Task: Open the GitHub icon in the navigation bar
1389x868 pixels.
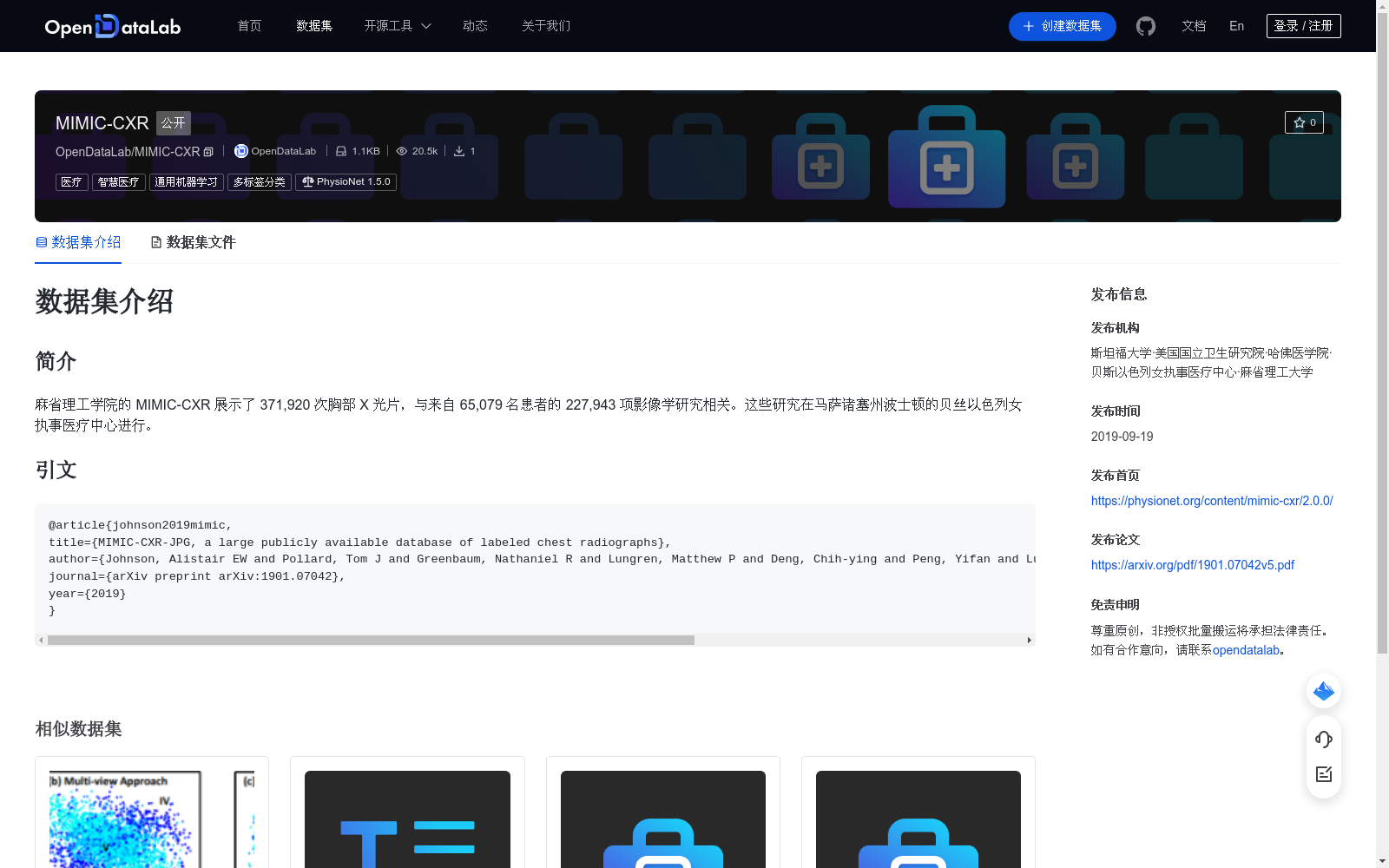Action: [x=1145, y=26]
